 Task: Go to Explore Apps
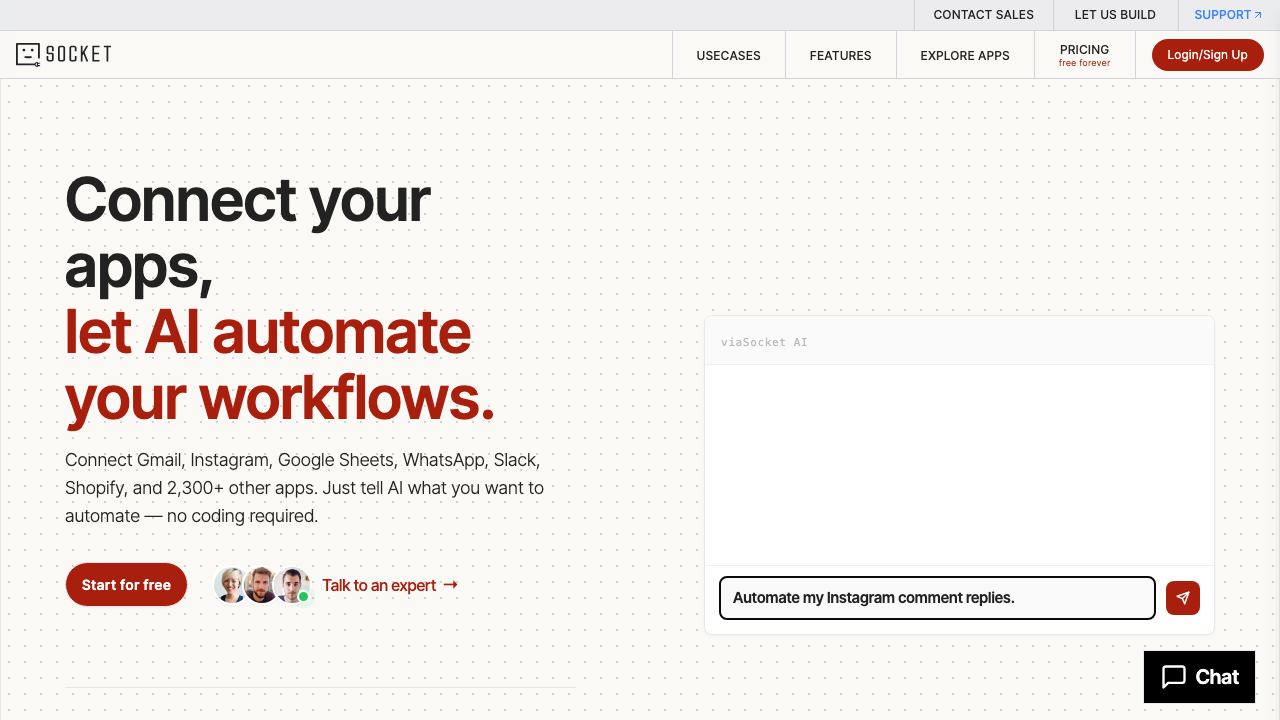click(965, 55)
